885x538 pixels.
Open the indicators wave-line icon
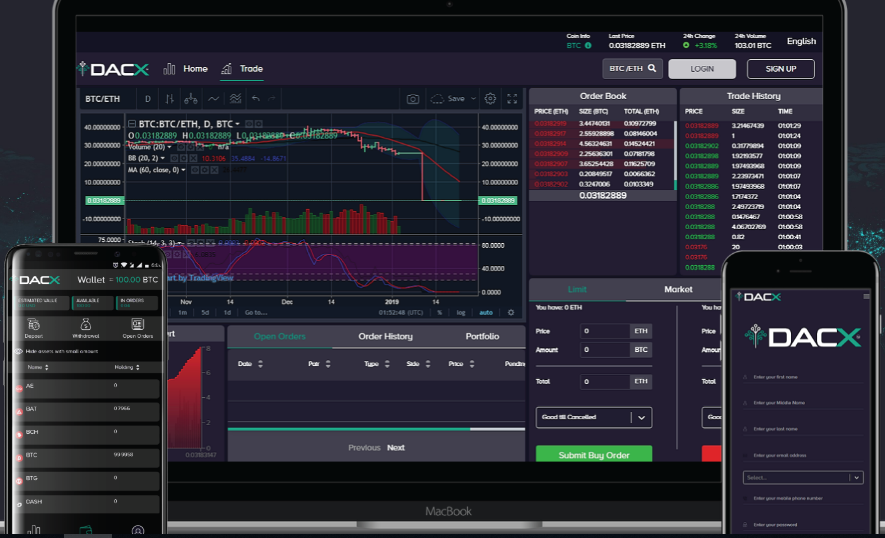213,99
